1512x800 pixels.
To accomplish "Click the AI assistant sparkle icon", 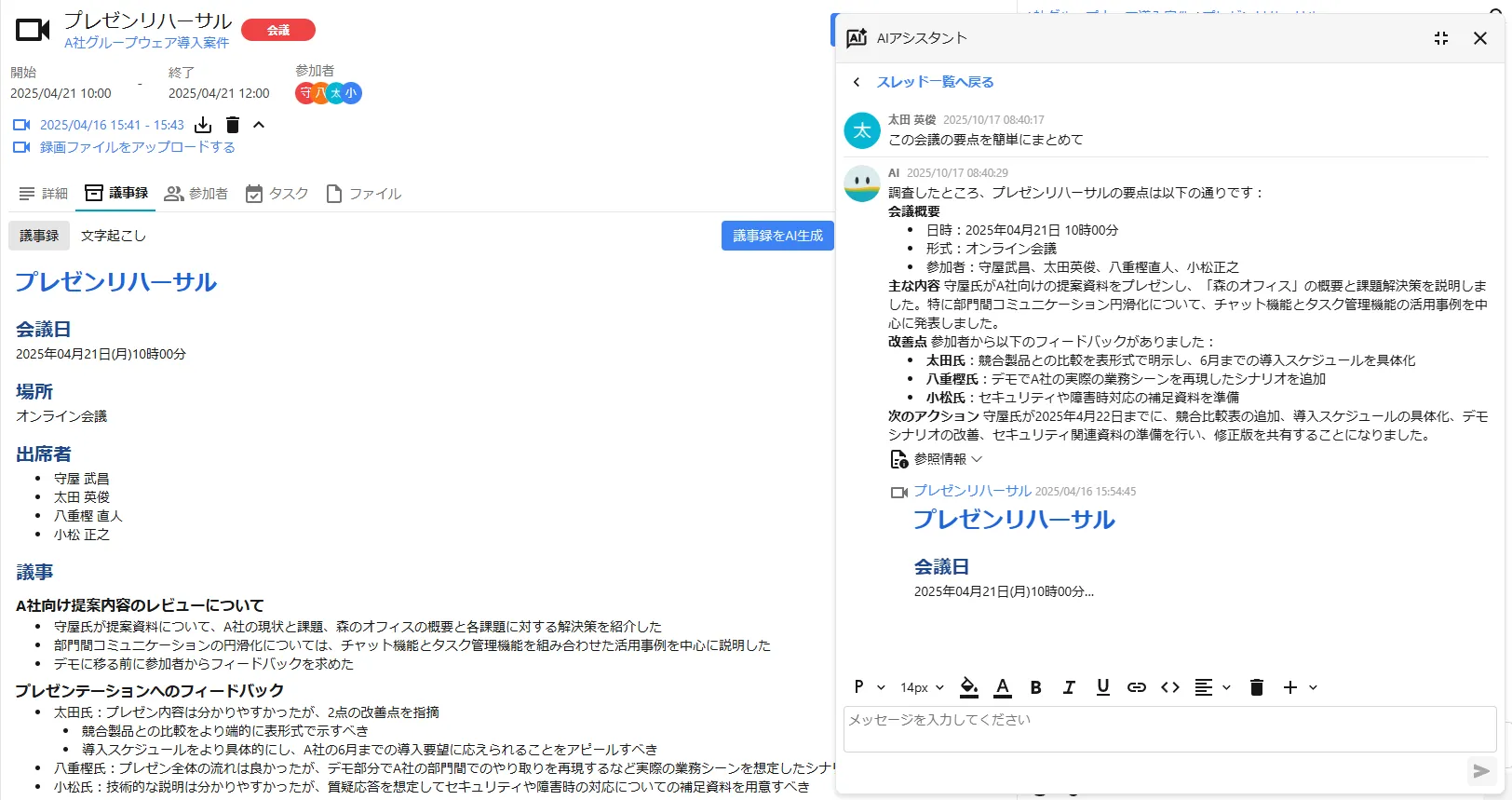I will coord(857,37).
